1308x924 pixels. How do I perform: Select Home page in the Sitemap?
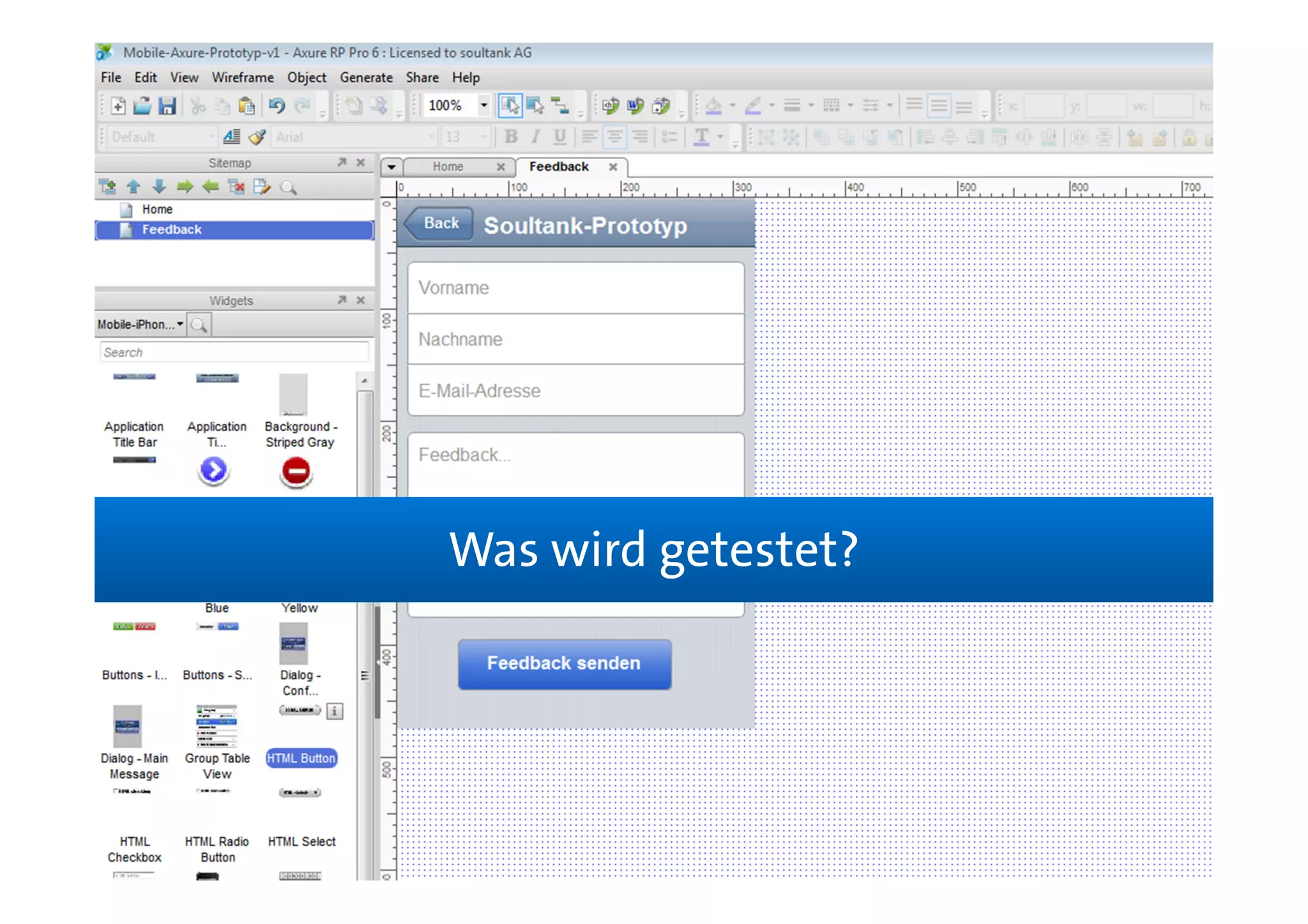[x=157, y=209]
